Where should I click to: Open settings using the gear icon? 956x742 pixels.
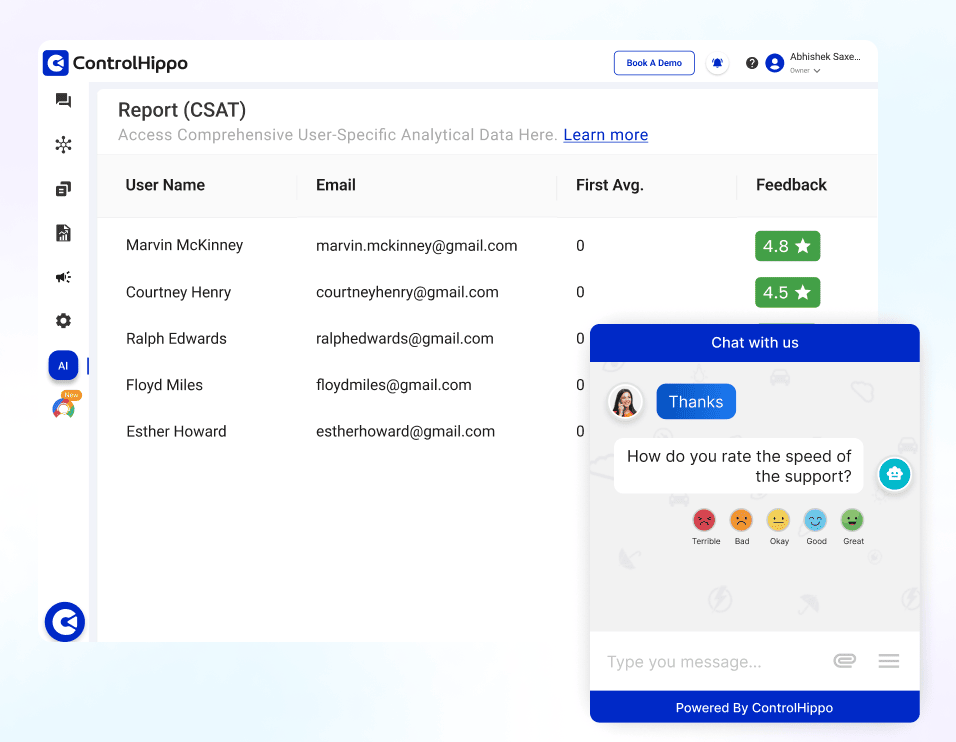coord(63,320)
